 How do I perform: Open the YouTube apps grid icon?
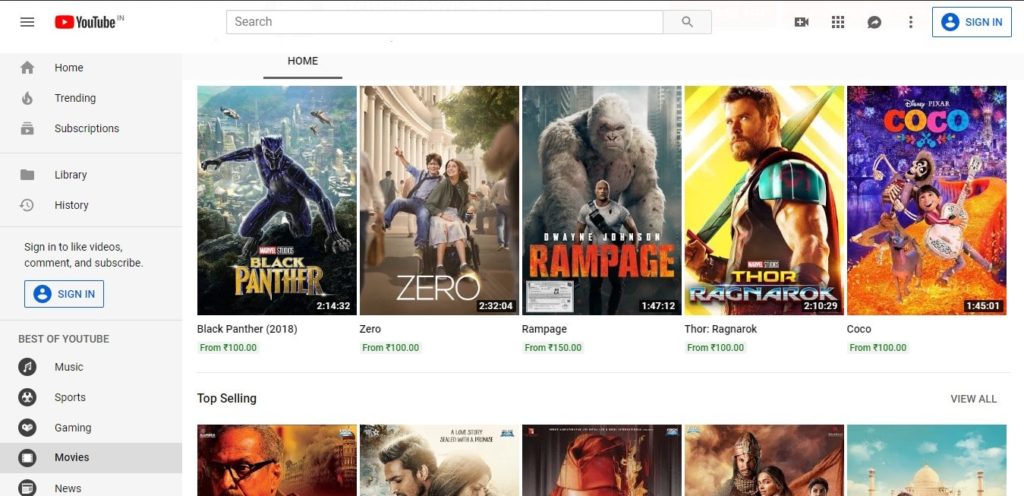pos(838,22)
